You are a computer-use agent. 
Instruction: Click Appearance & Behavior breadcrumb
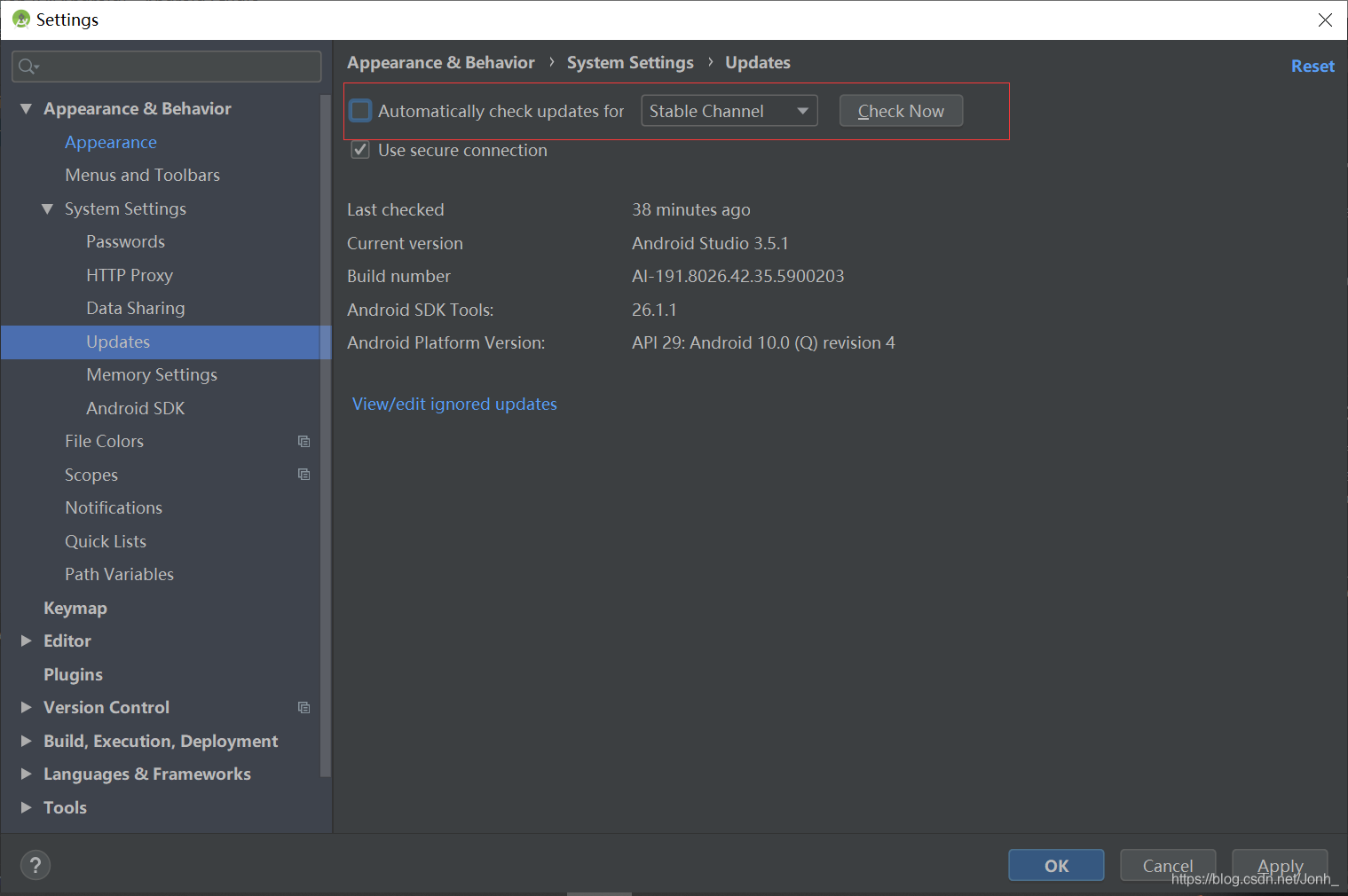[441, 63]
